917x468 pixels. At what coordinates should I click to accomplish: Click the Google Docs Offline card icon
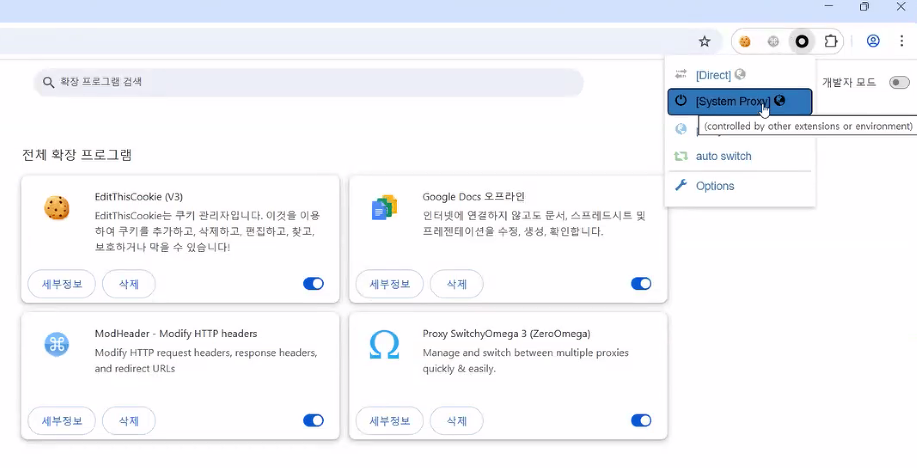384,208
